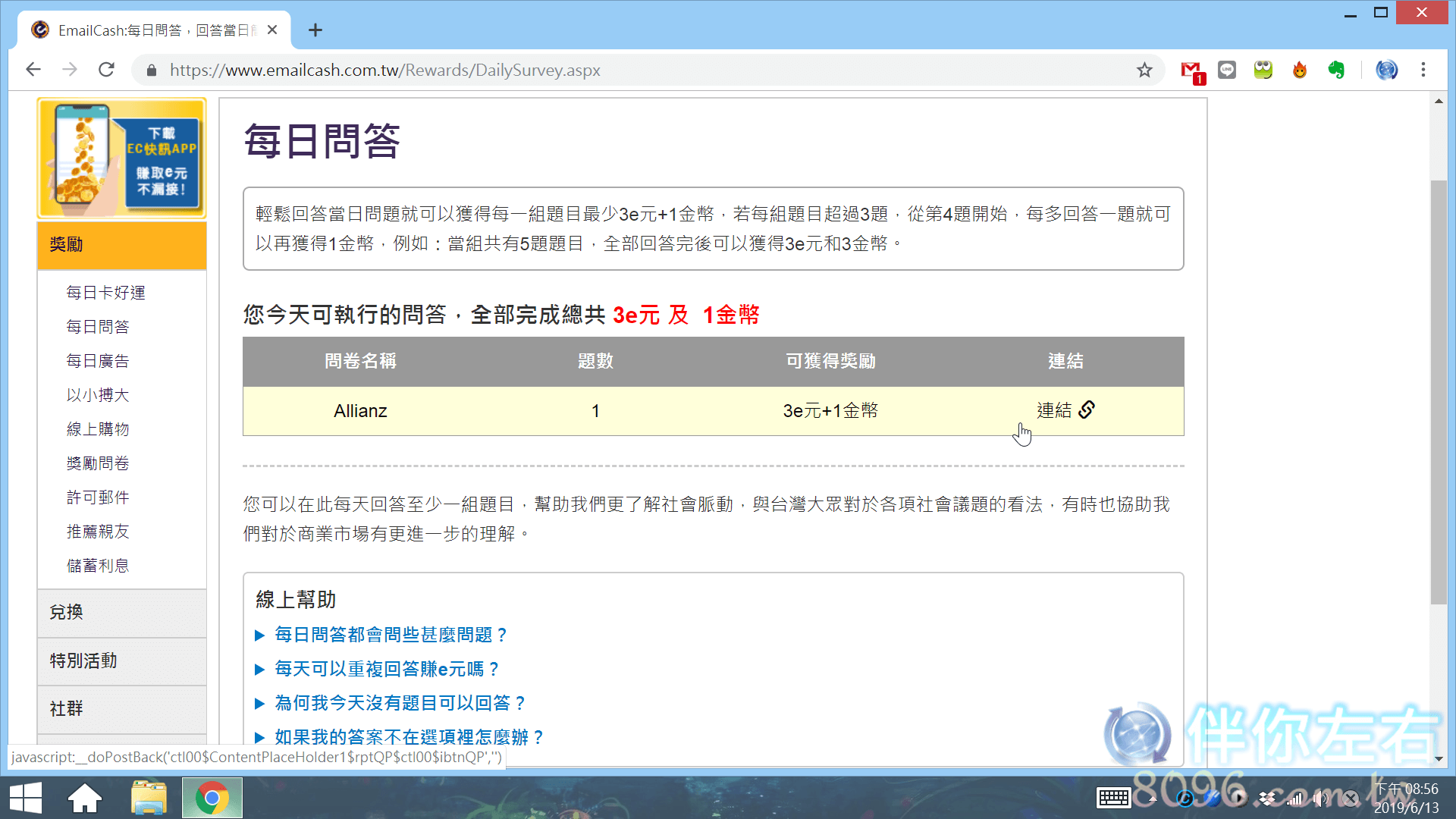
Task: Open the LINE extension icon
Action: point(1227,70)
